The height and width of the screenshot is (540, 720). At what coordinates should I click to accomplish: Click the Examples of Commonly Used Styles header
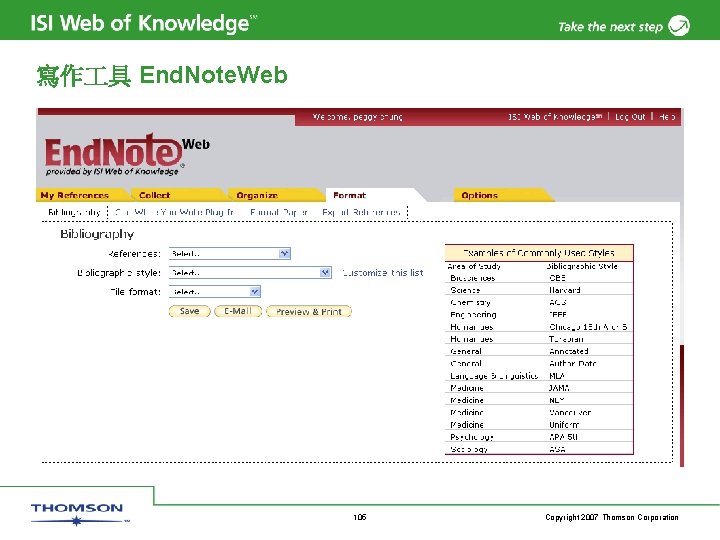click(x=539, y=253)
